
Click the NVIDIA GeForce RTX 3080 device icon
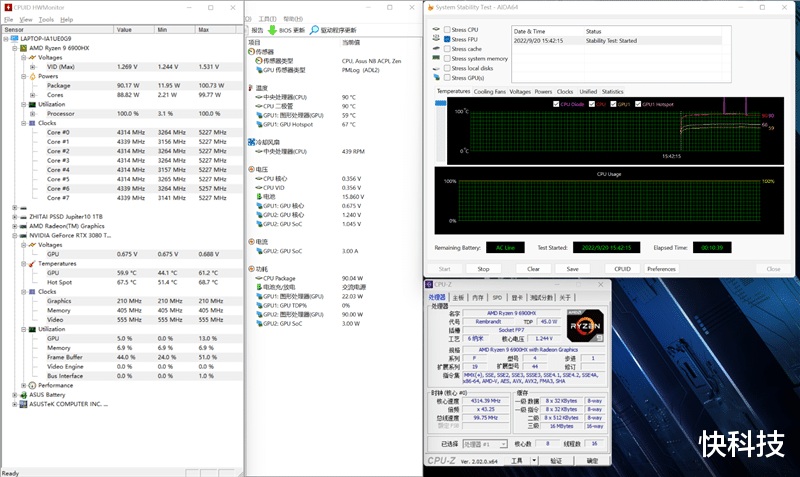tap(23, 235)
